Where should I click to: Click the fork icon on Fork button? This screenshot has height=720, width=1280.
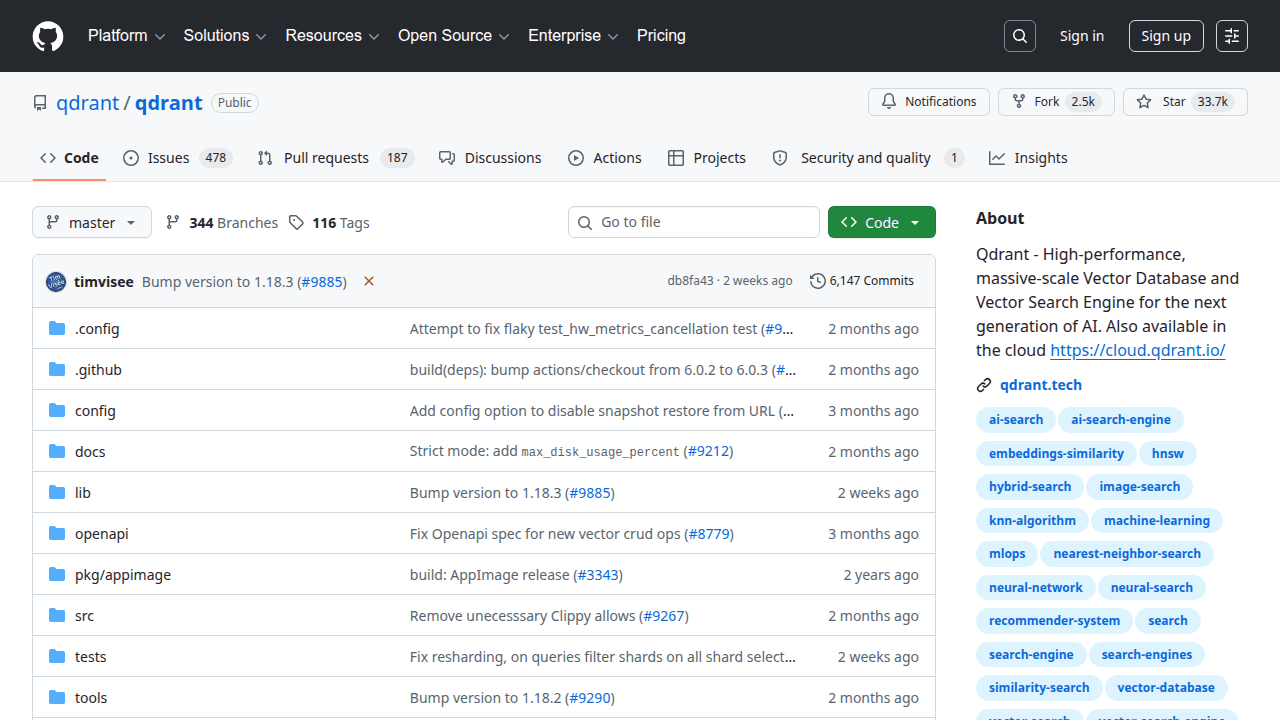point(1019,102)
